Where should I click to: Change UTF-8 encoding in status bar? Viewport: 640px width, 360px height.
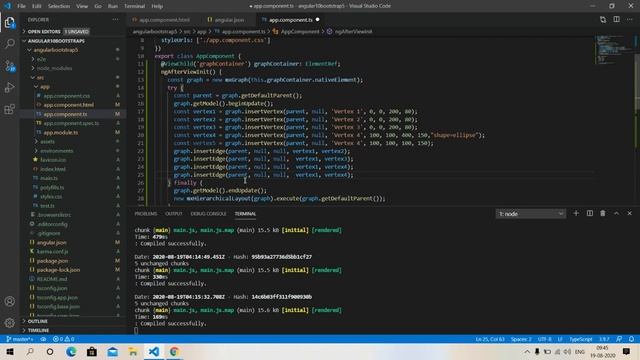tap(544, 339)
